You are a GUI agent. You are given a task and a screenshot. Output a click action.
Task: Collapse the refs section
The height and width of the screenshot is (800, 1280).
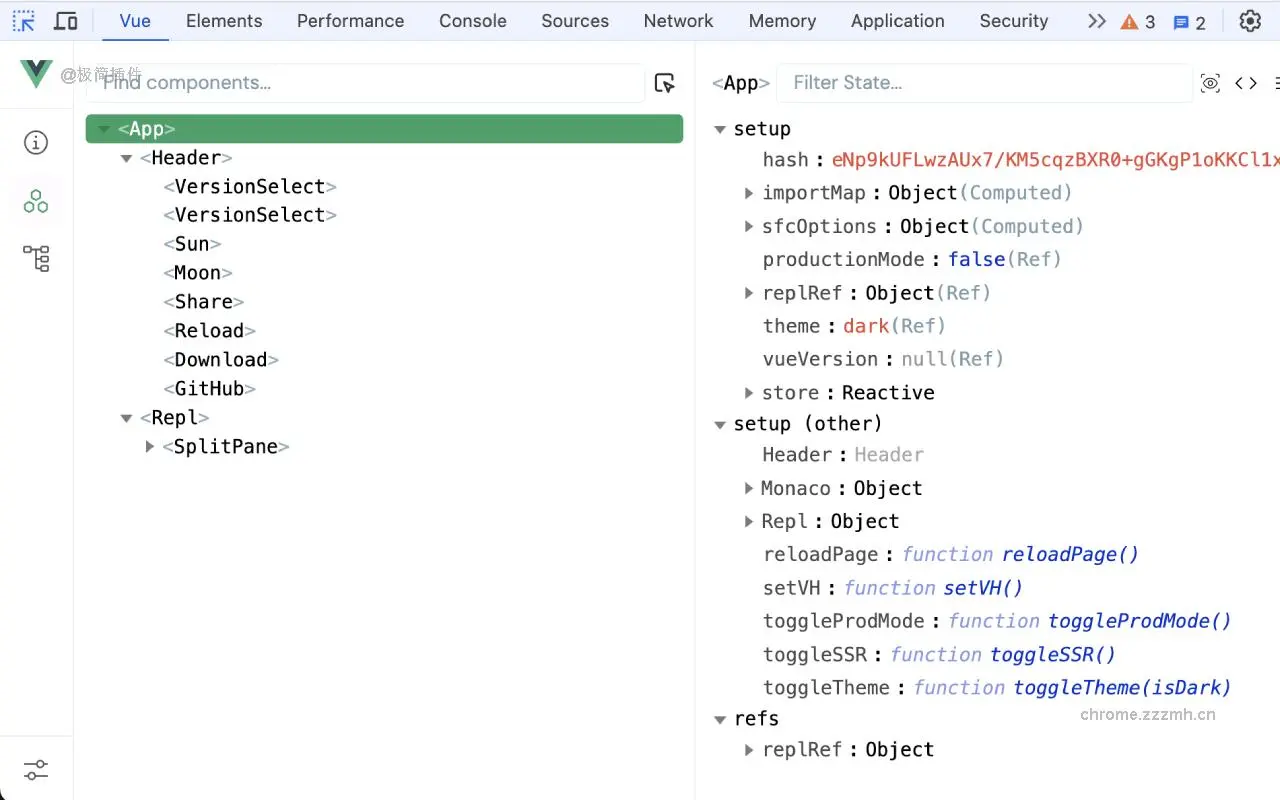[x=720, y=719]
